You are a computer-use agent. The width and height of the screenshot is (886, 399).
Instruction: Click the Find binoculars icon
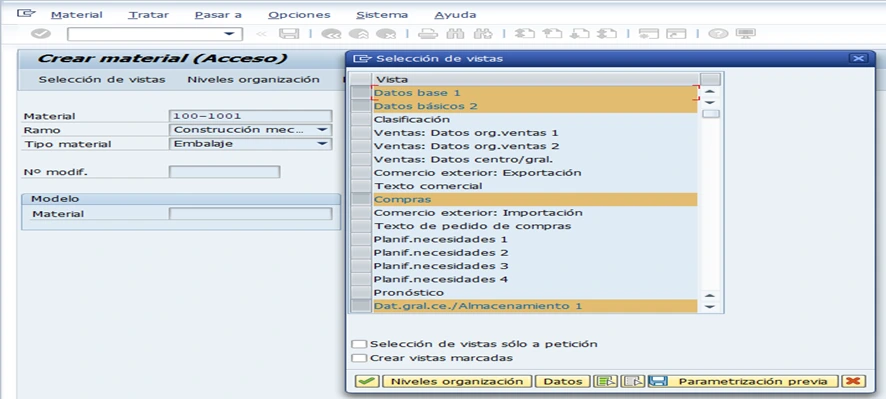click(x=455, y=34)
